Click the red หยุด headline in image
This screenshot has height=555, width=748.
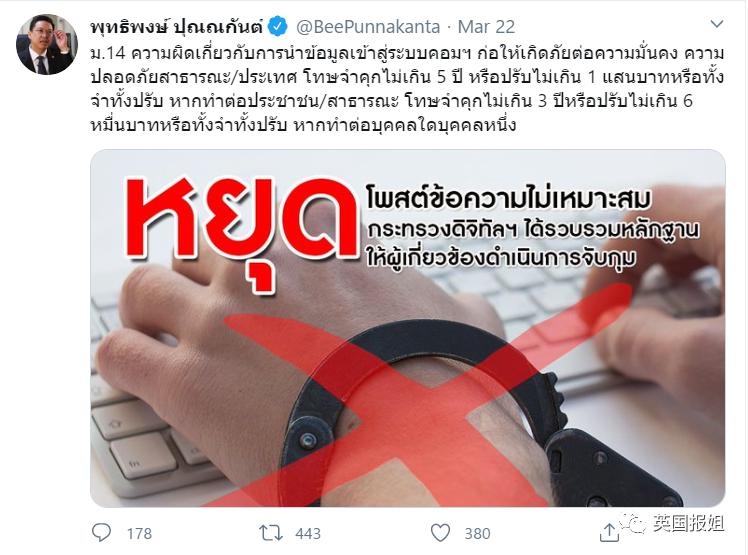(x=242, y=230)
